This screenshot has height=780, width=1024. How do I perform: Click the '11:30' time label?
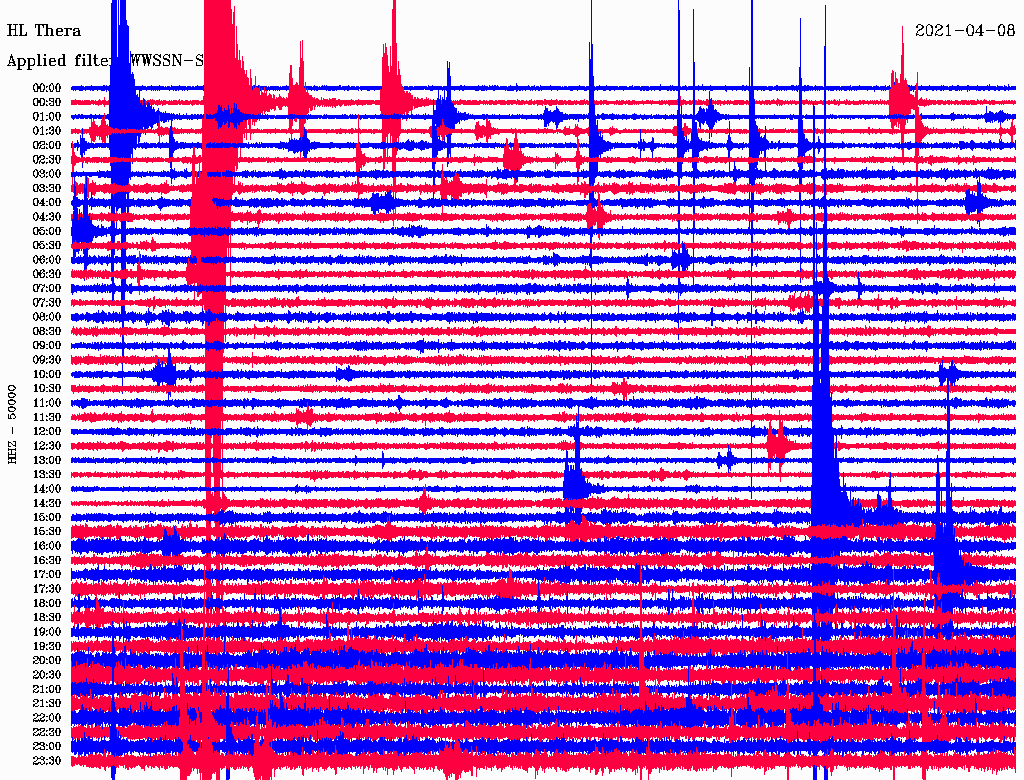tap(47, 417)
